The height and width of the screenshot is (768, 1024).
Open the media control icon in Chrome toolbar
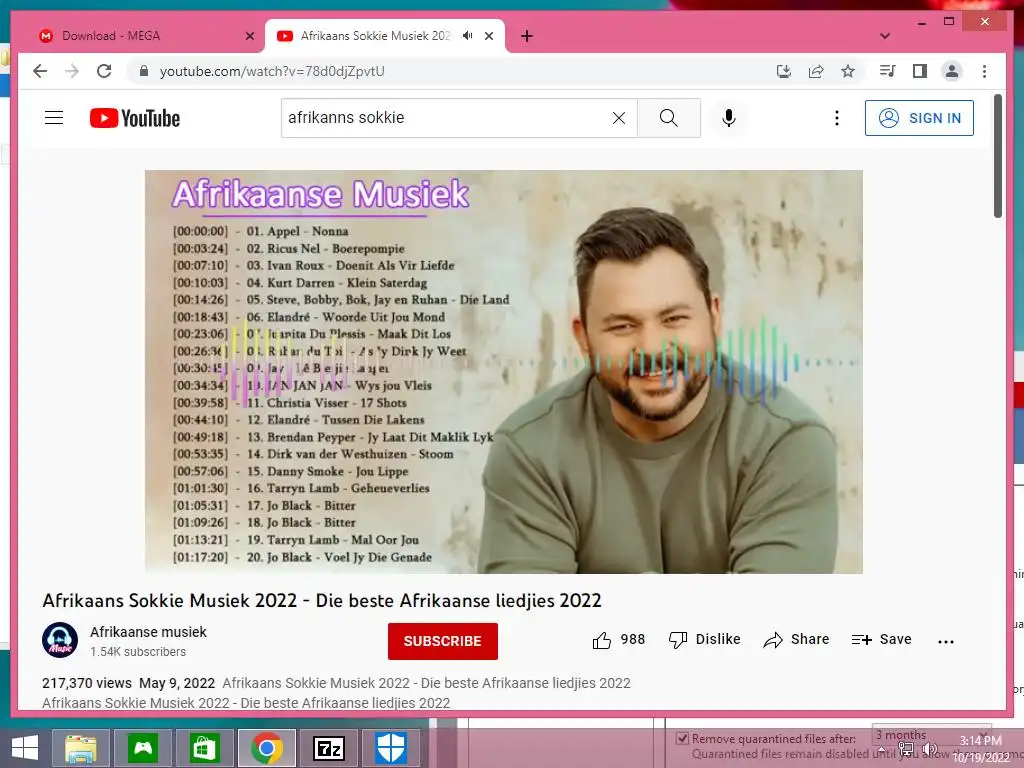coord(888,71)
